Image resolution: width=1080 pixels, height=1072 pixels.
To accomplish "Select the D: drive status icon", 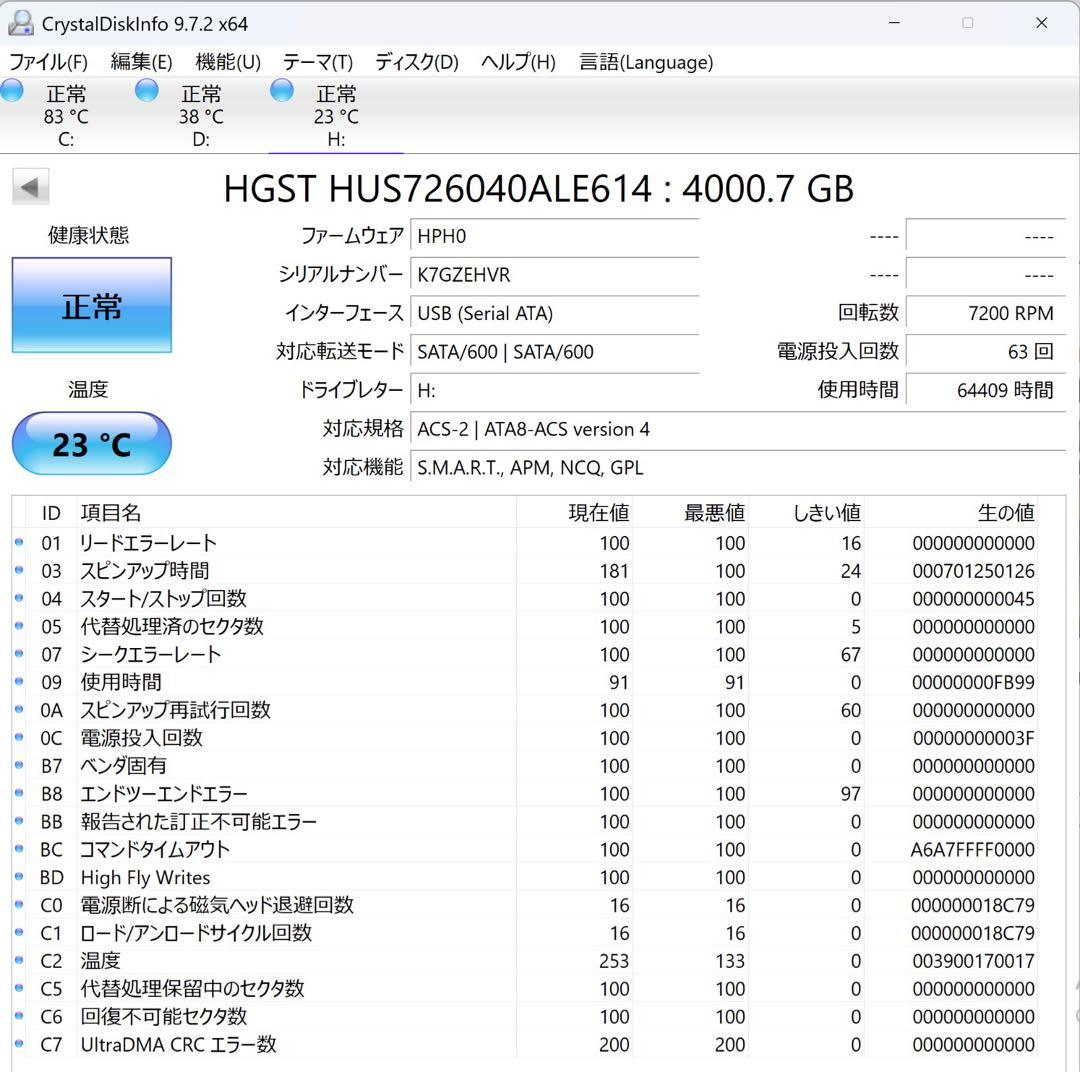I will pyautogui.click(x=146, y=90).
